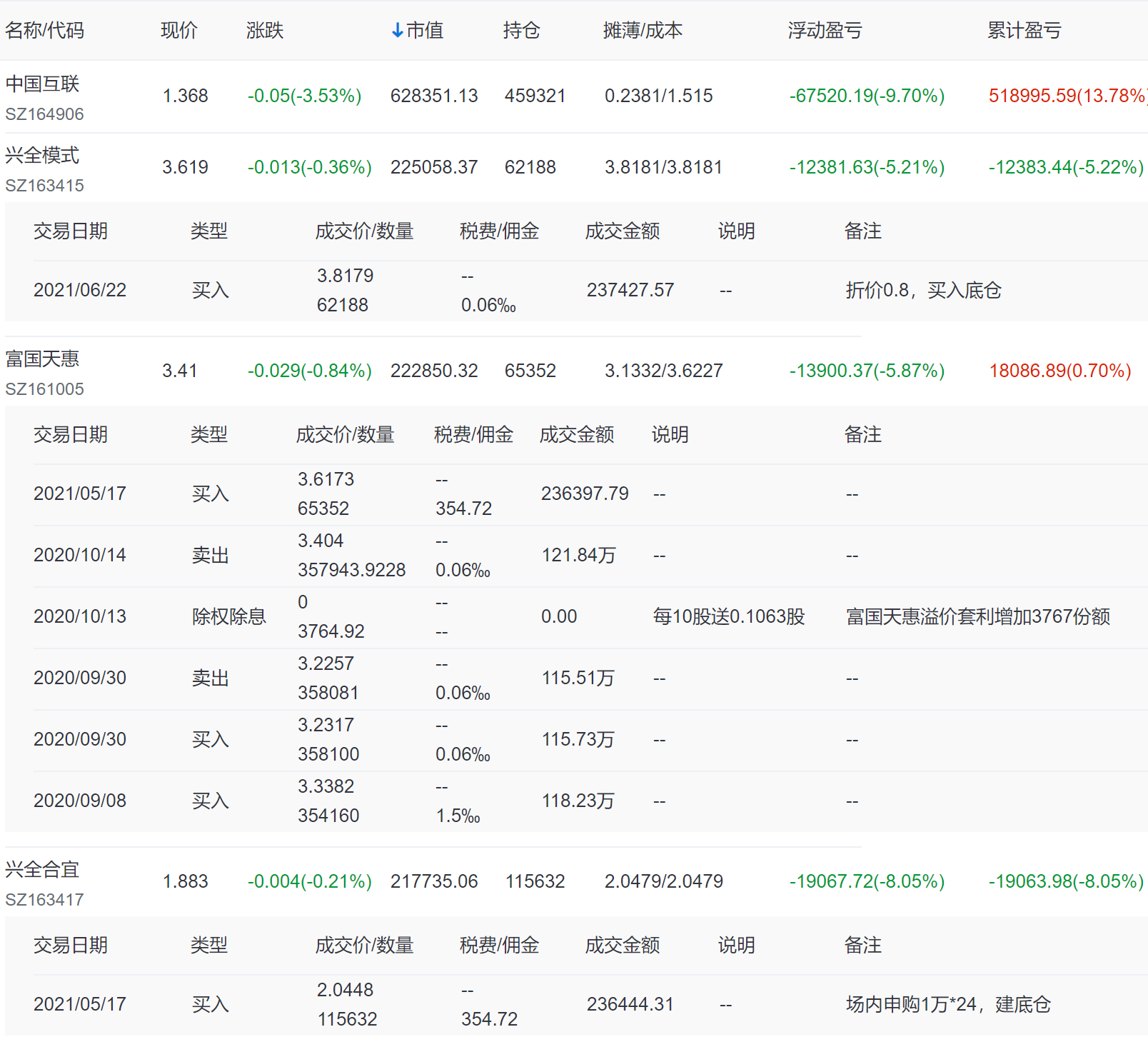
Task: Select market value 222850.32
Action: click(434, 371)
